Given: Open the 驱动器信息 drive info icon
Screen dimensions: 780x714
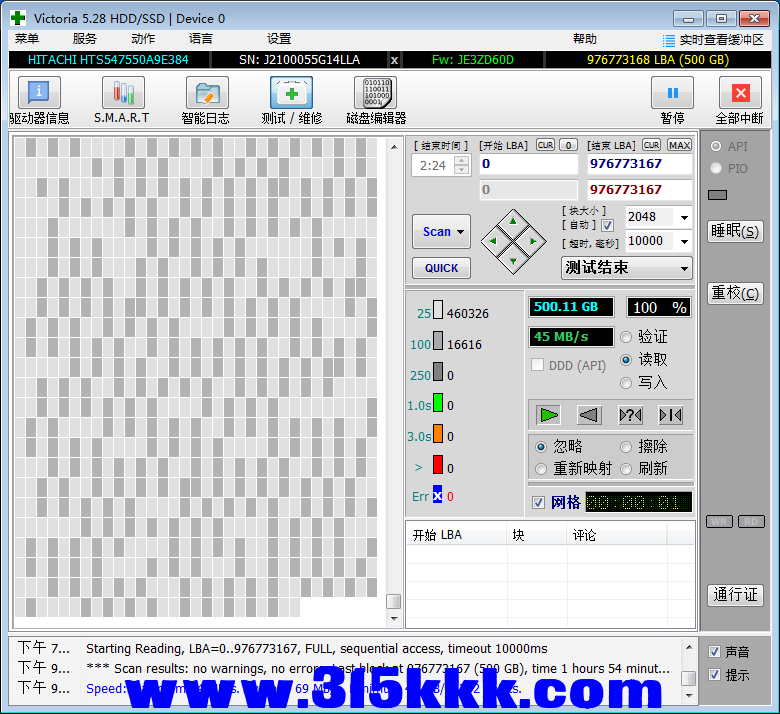Looking at the screenshot, I should click(39, 94).
